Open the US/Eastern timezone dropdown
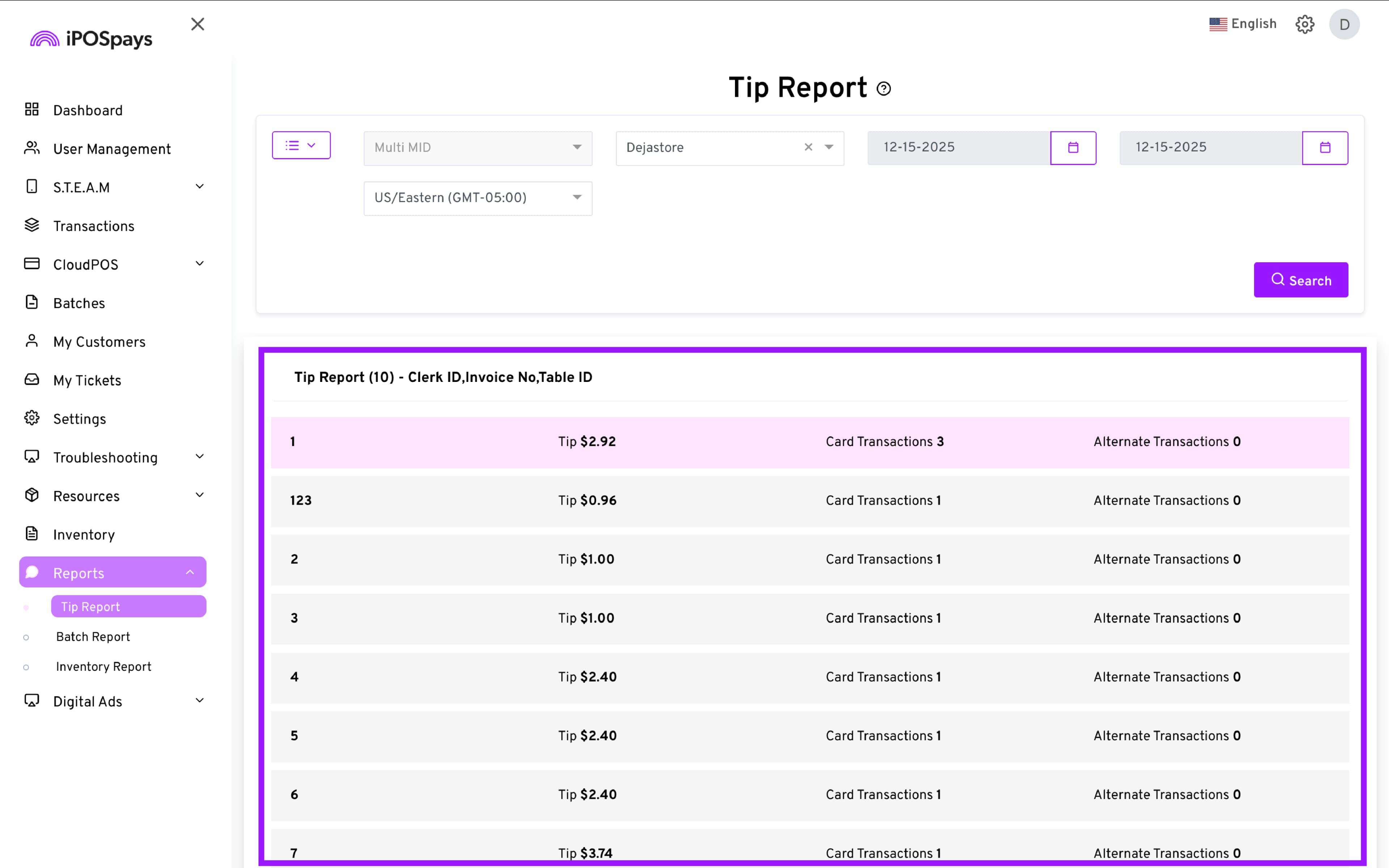 (x=477, y=197)
